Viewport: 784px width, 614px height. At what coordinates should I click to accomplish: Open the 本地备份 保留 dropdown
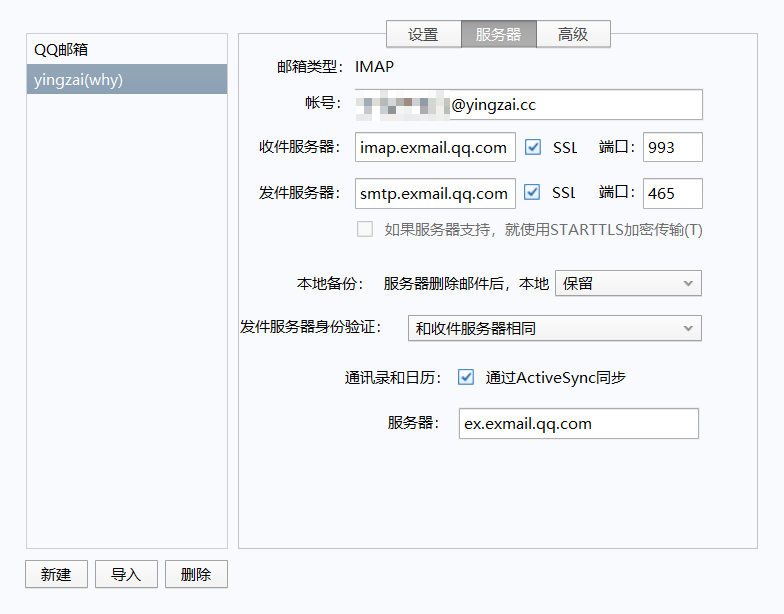click(628, 283)
